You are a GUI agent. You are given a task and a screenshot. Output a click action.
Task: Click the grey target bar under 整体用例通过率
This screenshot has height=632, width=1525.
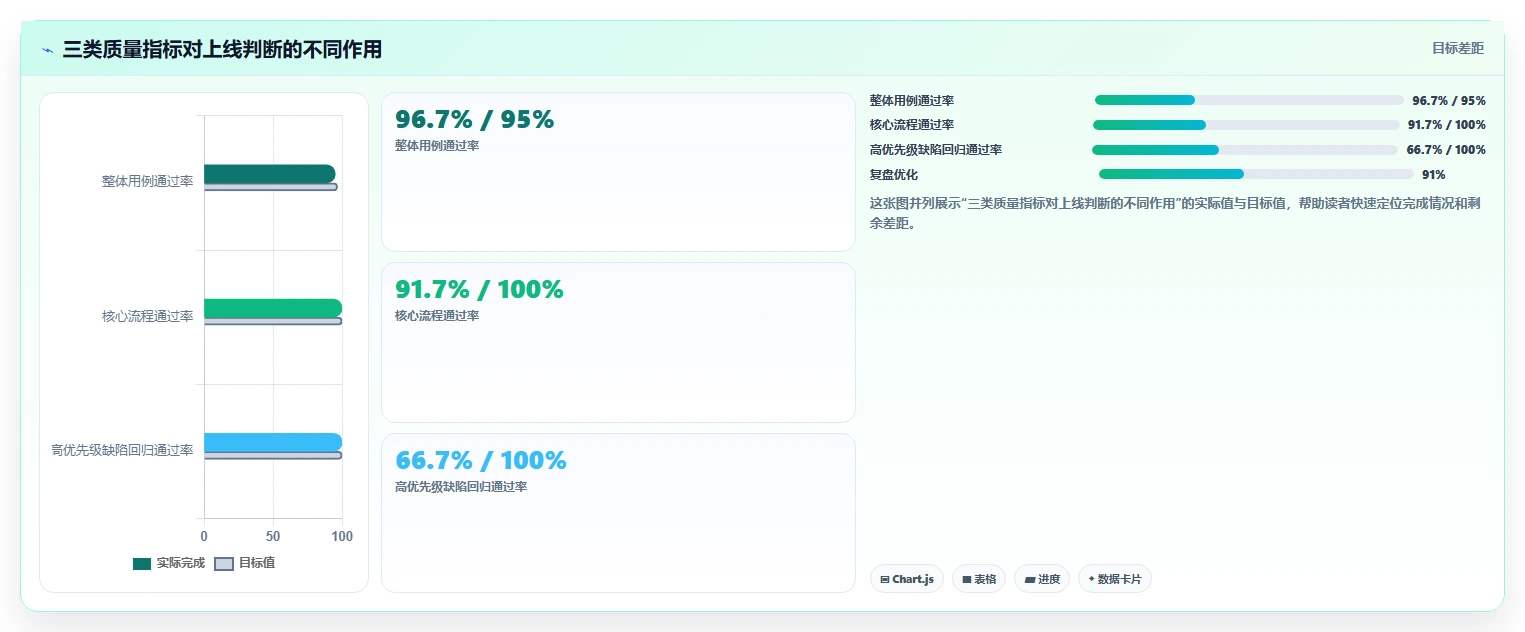click(270, 187)
